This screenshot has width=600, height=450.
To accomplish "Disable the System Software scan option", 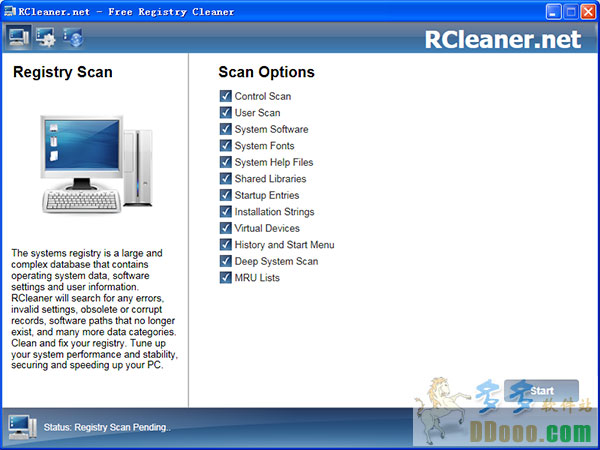I will pyautogui.click(x=225, y=129).
